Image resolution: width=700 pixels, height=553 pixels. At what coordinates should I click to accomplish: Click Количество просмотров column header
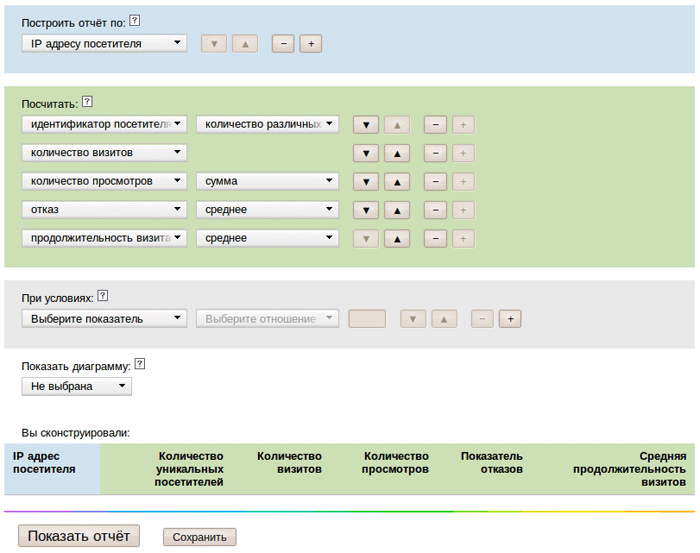395,463
